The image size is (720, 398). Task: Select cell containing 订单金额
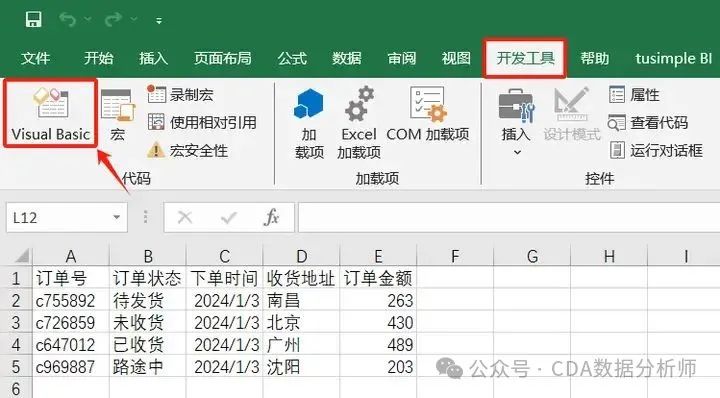[x=378, y=278]
